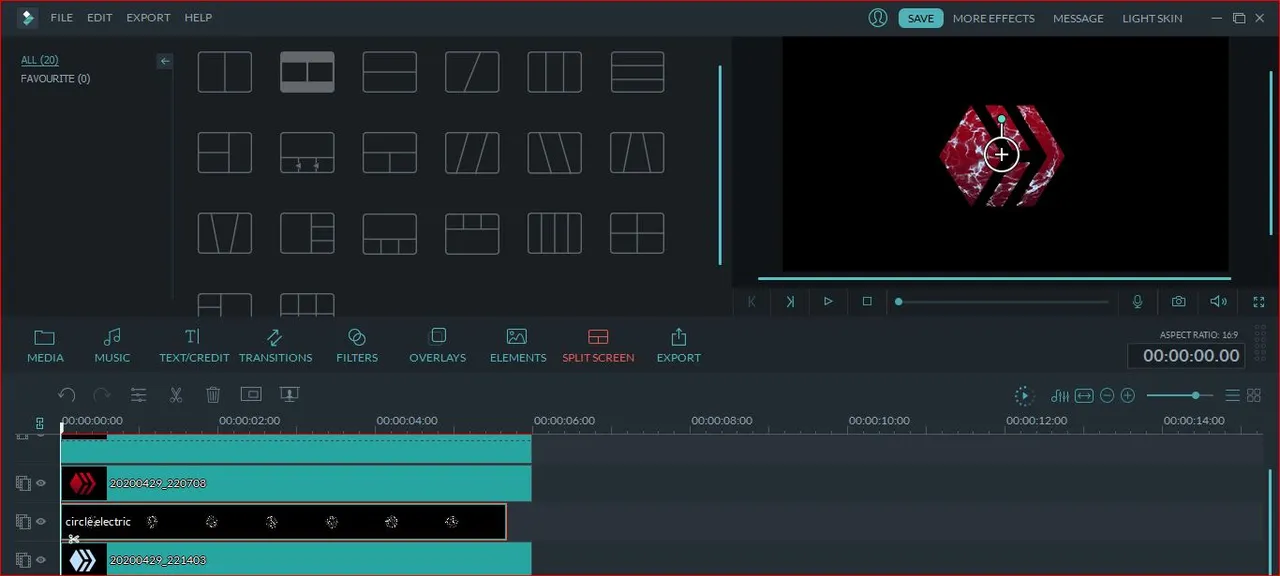Image resolution: width=1280 pixels, height=576 pixels.
Task: Enter full screen preview mode
Action: point(1259,301)
